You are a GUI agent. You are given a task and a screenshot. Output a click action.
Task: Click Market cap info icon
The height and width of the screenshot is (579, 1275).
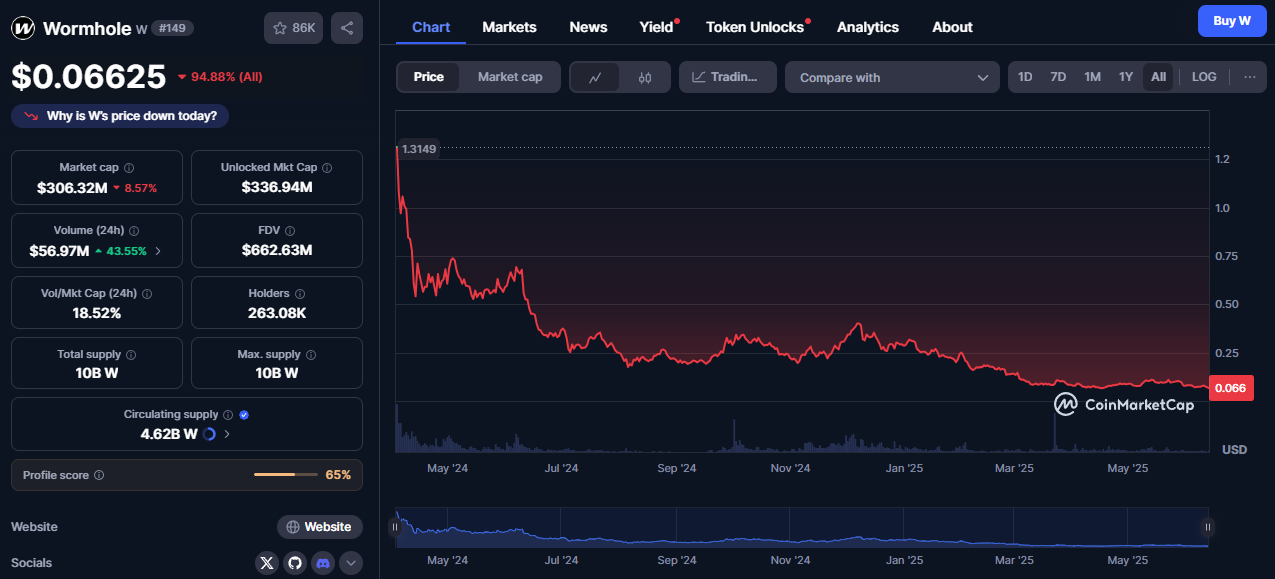(129, 168)
